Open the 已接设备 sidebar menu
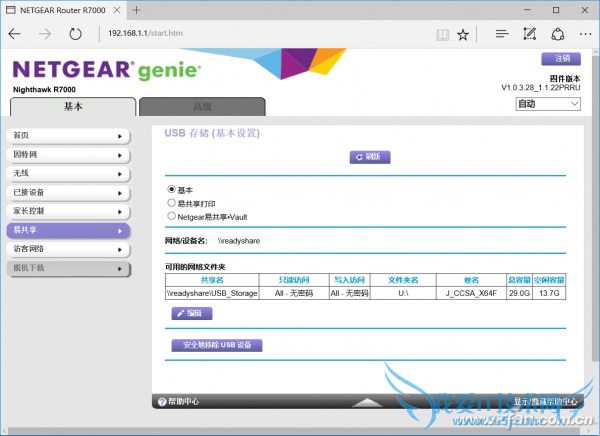 click(69, 193)
